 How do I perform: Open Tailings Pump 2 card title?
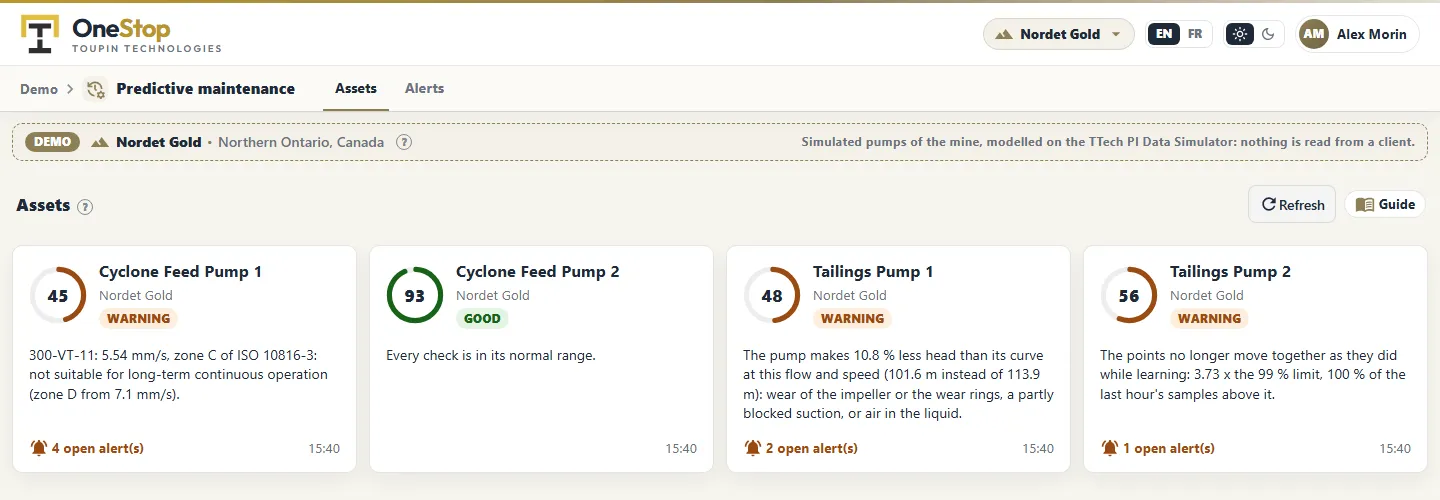[1231, 272]
